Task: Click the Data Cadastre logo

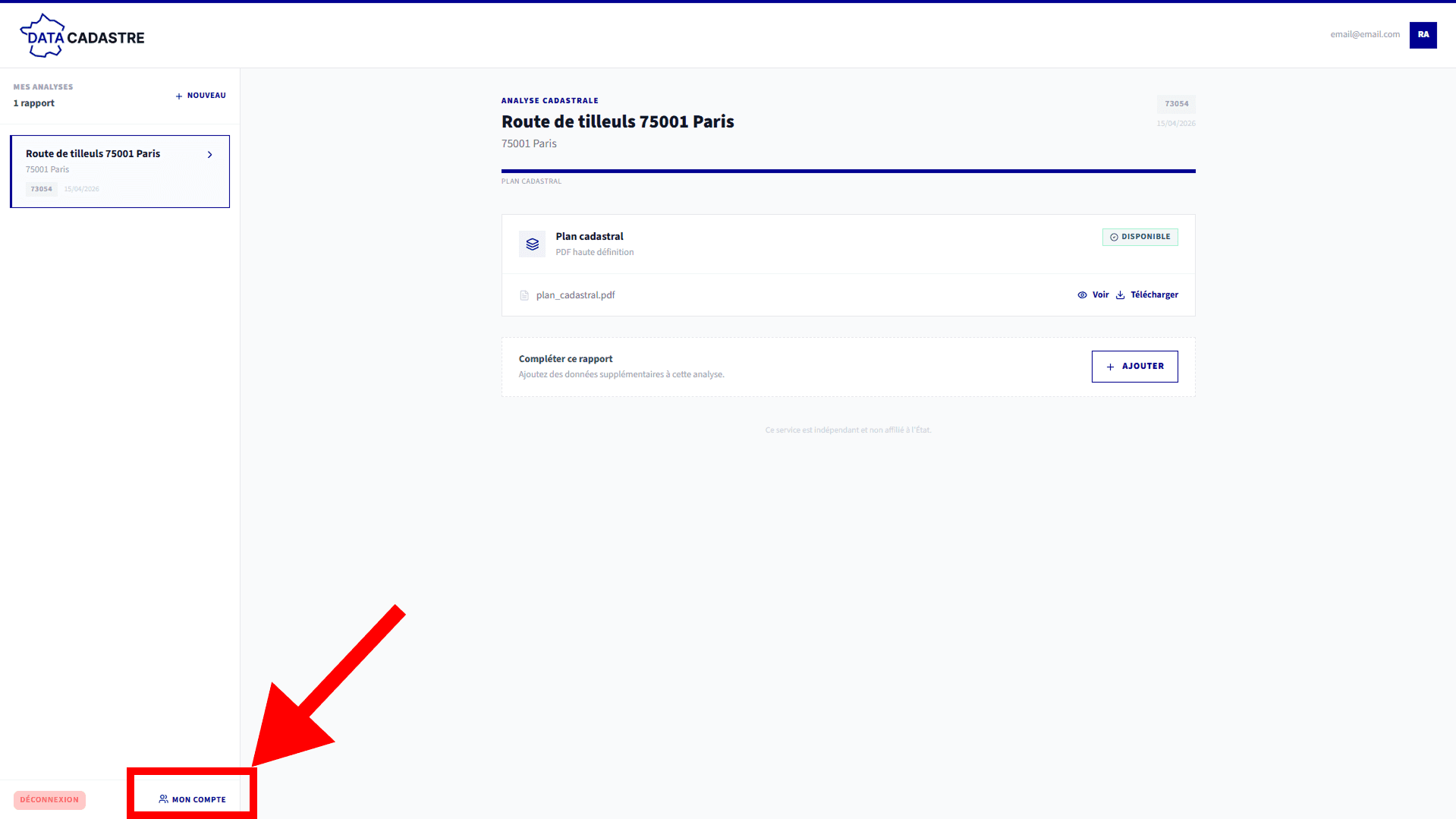Action: tap(82, 36)
